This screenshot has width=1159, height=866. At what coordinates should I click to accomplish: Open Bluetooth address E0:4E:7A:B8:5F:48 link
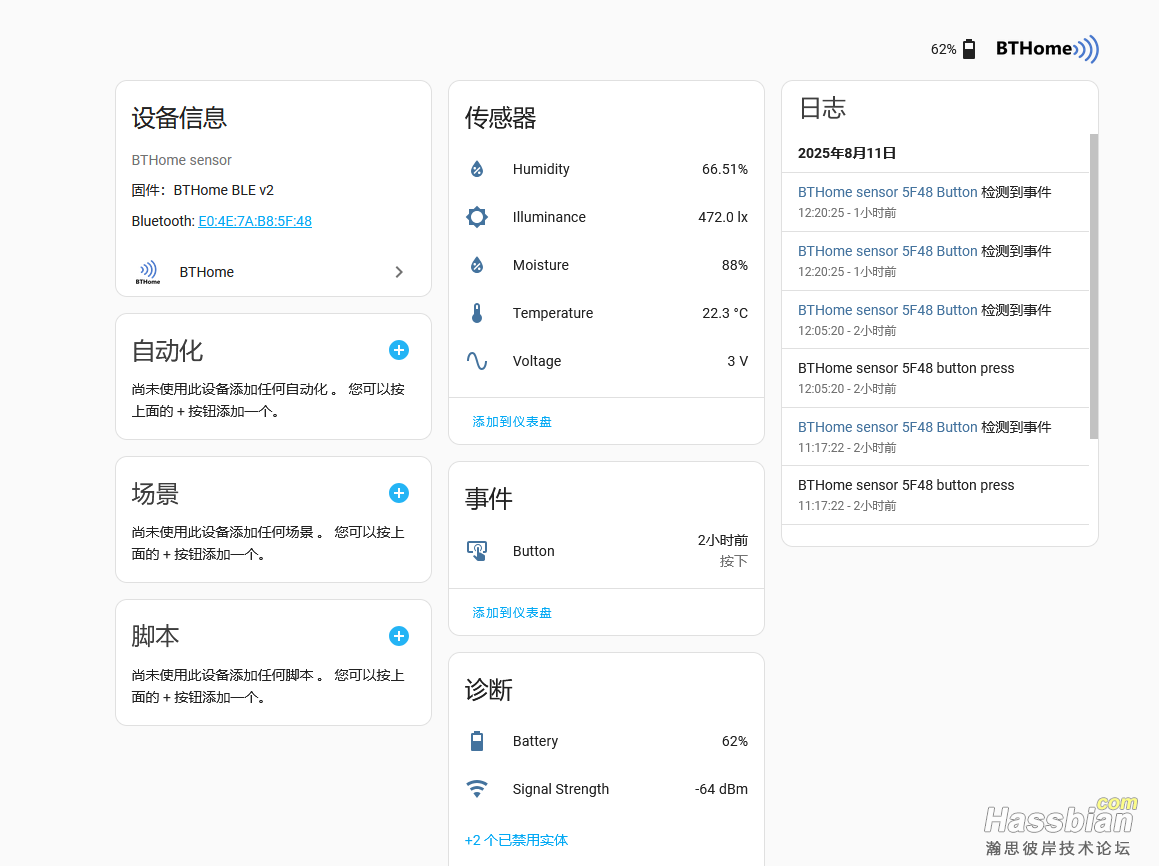pyautogui.click(x=255, y=221)
